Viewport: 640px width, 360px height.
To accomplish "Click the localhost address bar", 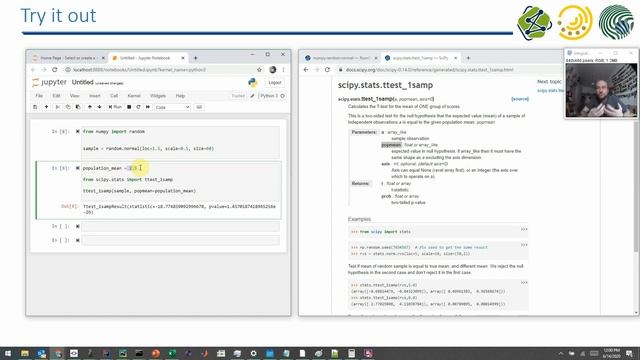I will tap(159, 70).
